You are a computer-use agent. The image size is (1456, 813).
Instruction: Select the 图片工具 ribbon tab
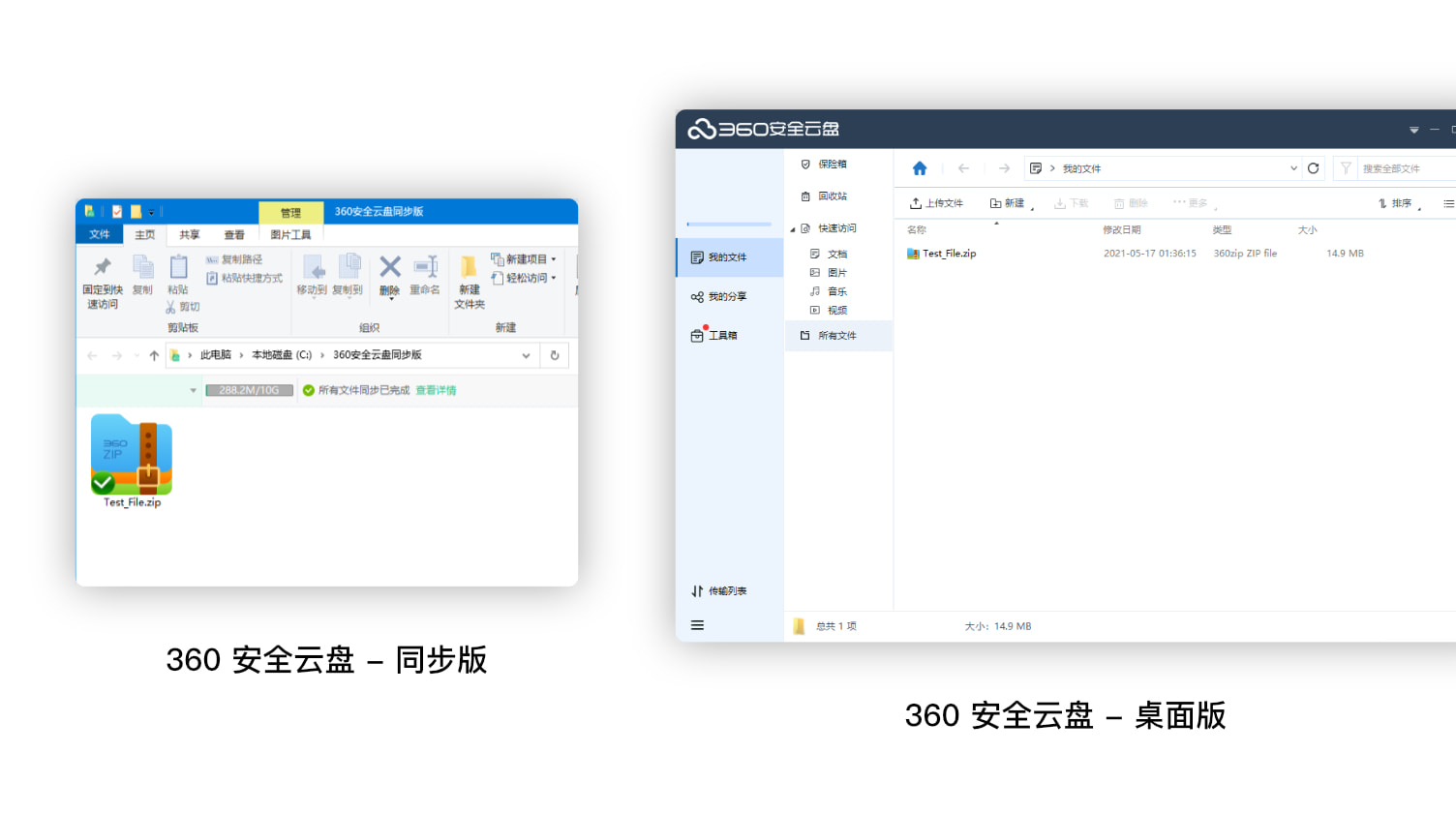(x=290, y=234)
